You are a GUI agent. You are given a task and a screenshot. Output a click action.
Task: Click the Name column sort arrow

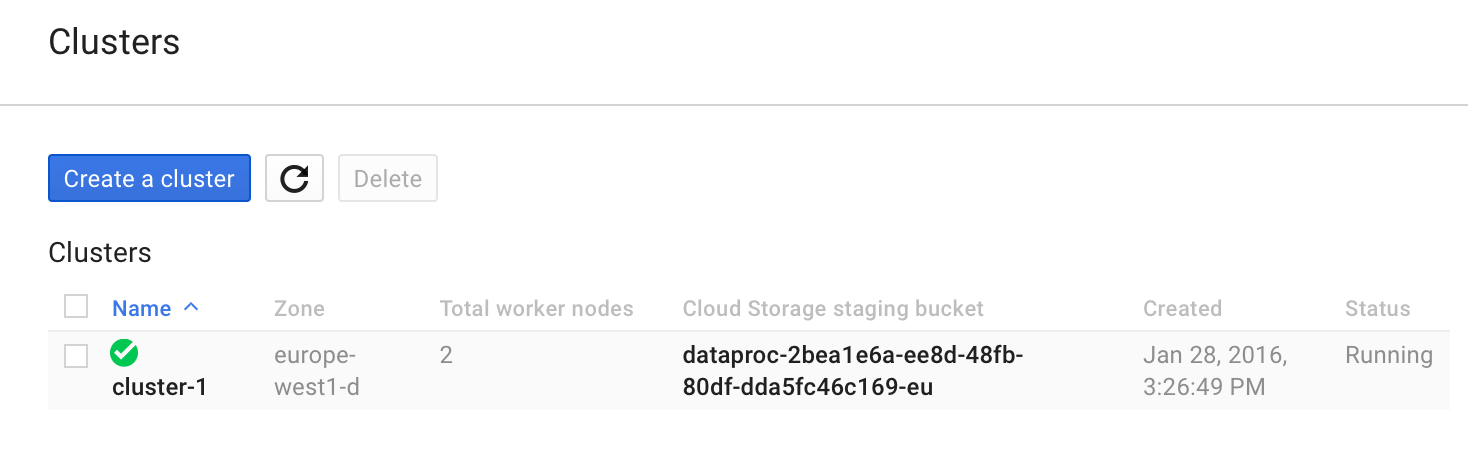click(191, 308)
